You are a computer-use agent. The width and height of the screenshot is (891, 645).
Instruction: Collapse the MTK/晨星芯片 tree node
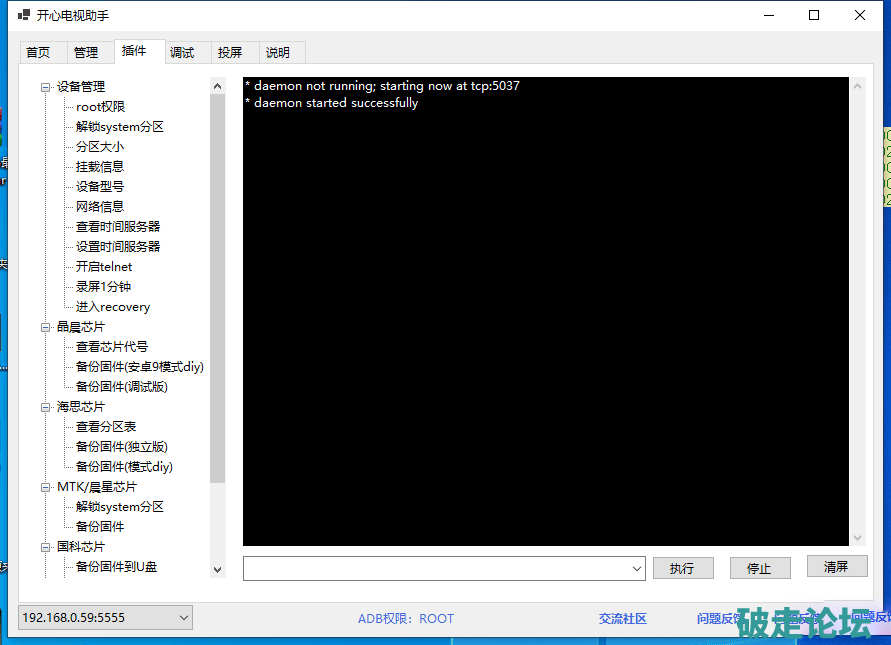[46, 487]
